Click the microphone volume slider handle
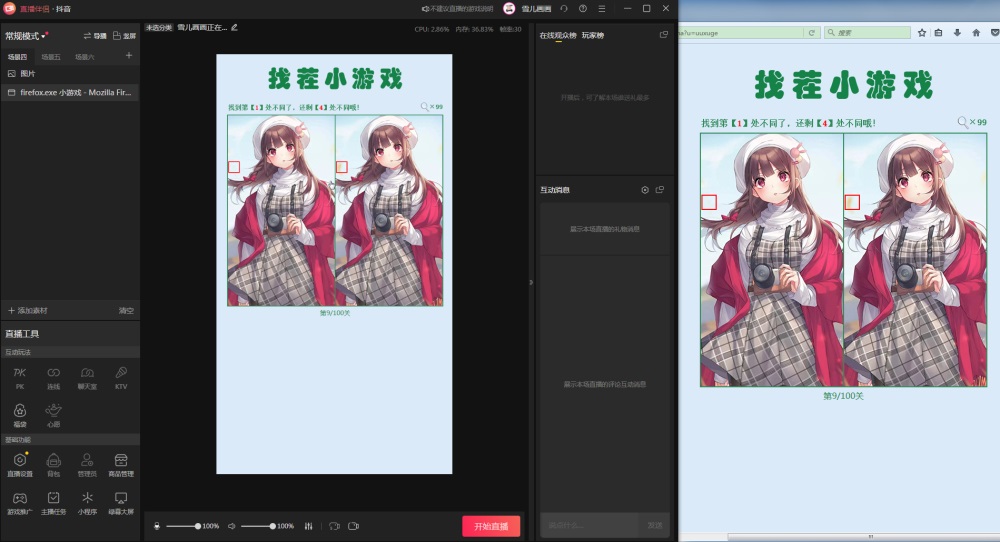The image size is (1000, 542). tap(198, 526)
